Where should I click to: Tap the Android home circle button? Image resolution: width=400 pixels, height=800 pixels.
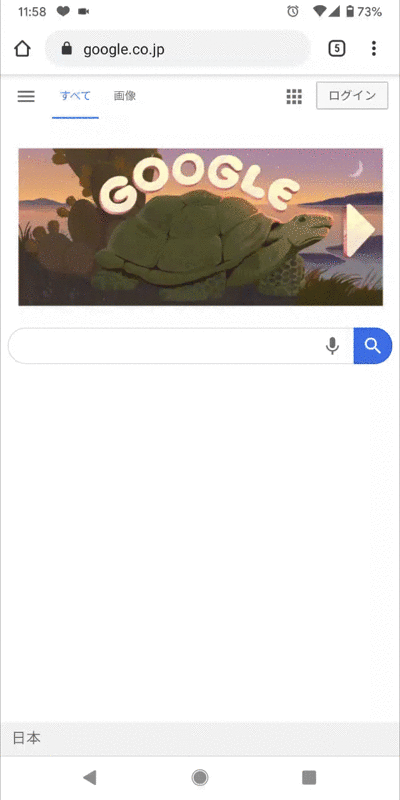200,778
